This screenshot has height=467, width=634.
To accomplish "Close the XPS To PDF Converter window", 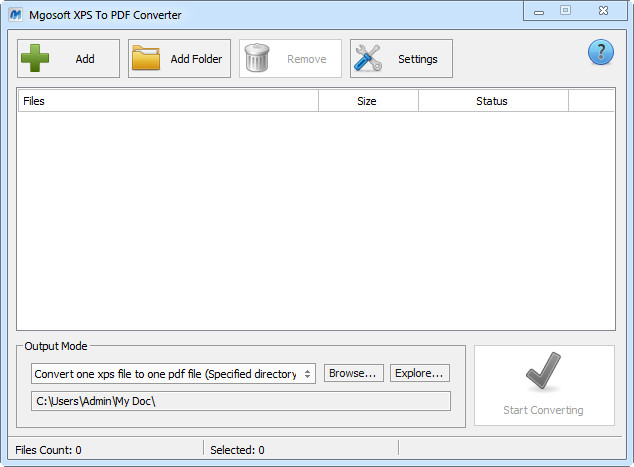I will pyautogui.click(x=602, y=11).
